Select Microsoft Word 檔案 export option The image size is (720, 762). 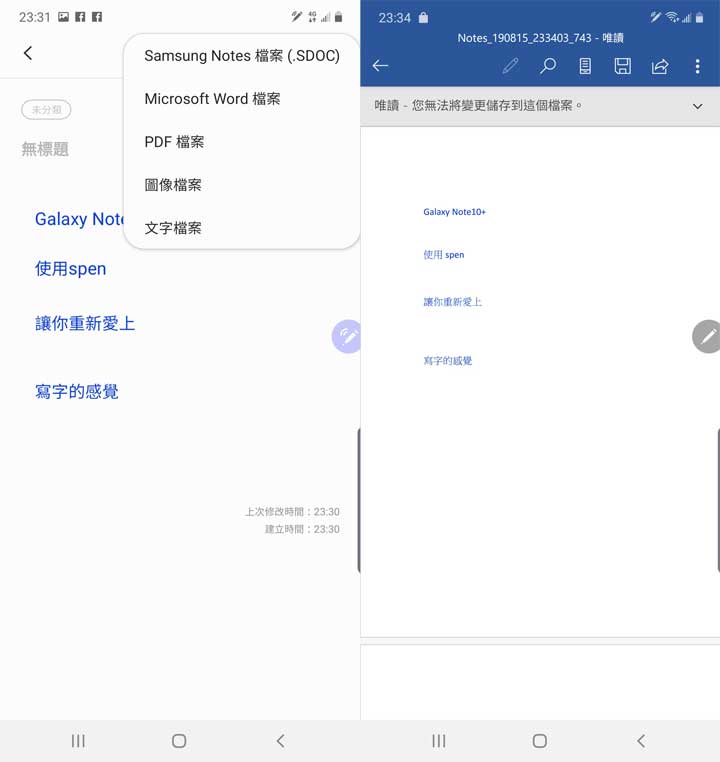click(212, 99)
